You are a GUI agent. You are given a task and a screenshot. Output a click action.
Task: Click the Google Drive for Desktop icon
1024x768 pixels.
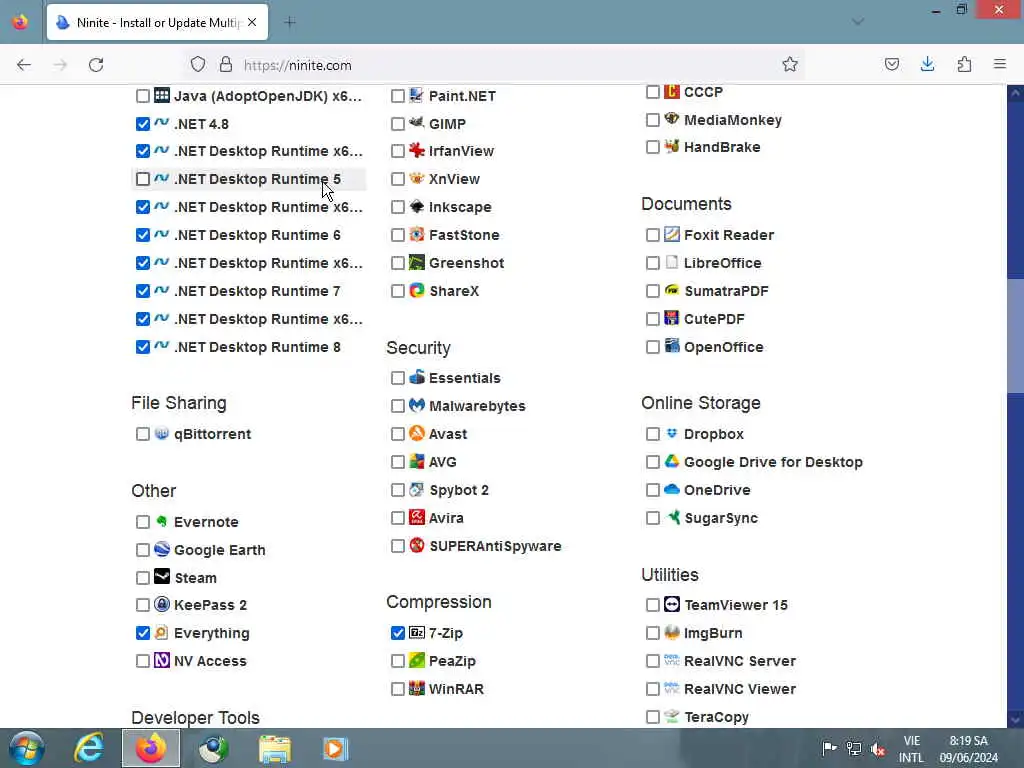(672, 461)
